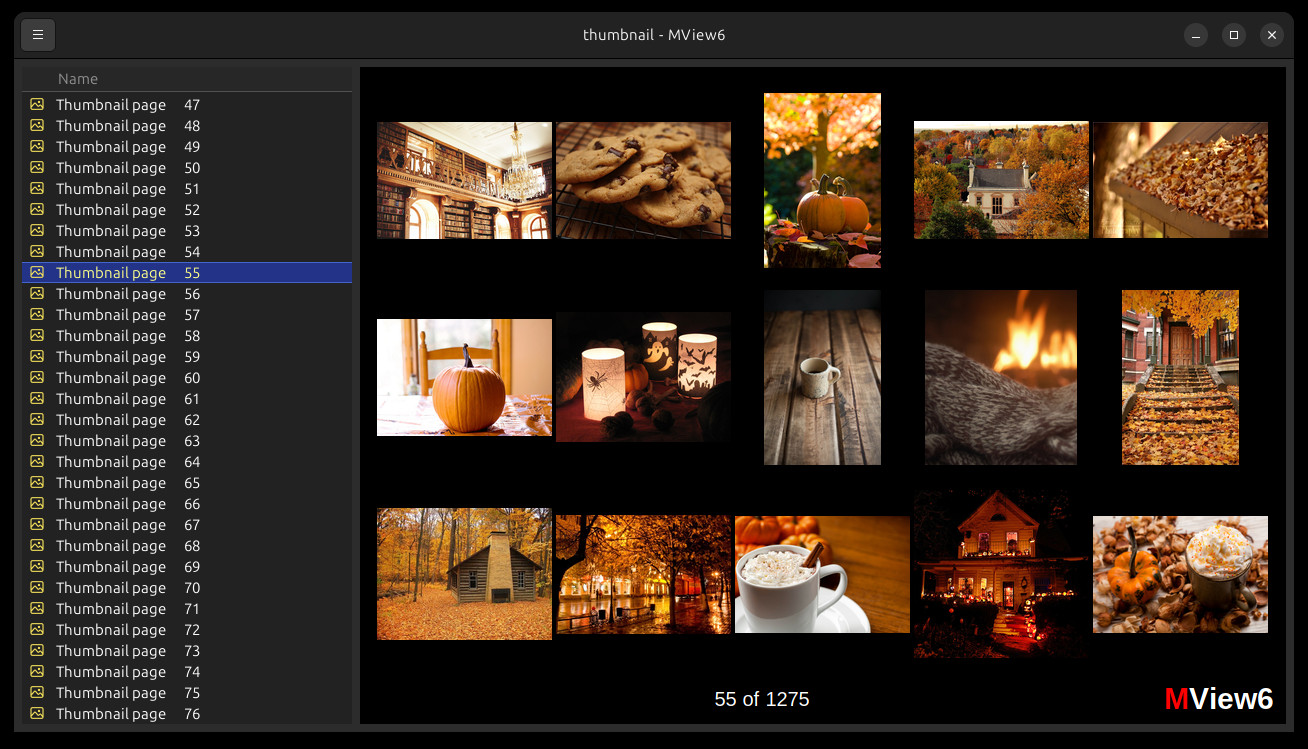Select Thumbnail page 56 in the list

(x=187, y=294)
